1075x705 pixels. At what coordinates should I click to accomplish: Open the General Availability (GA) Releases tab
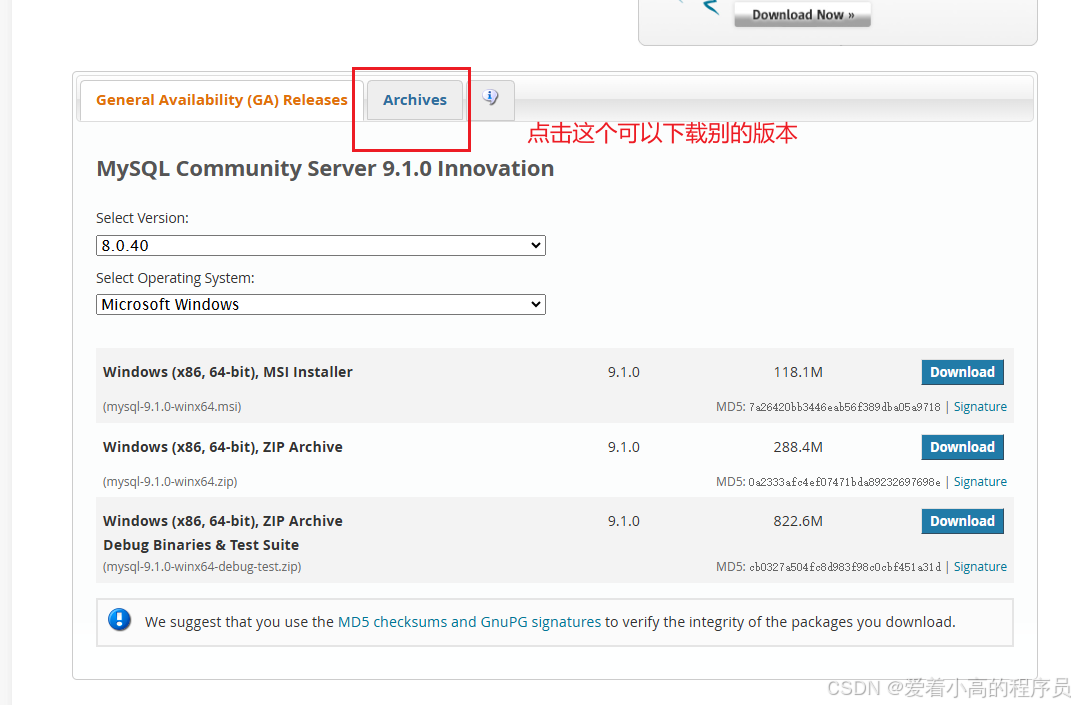point(221,100)
